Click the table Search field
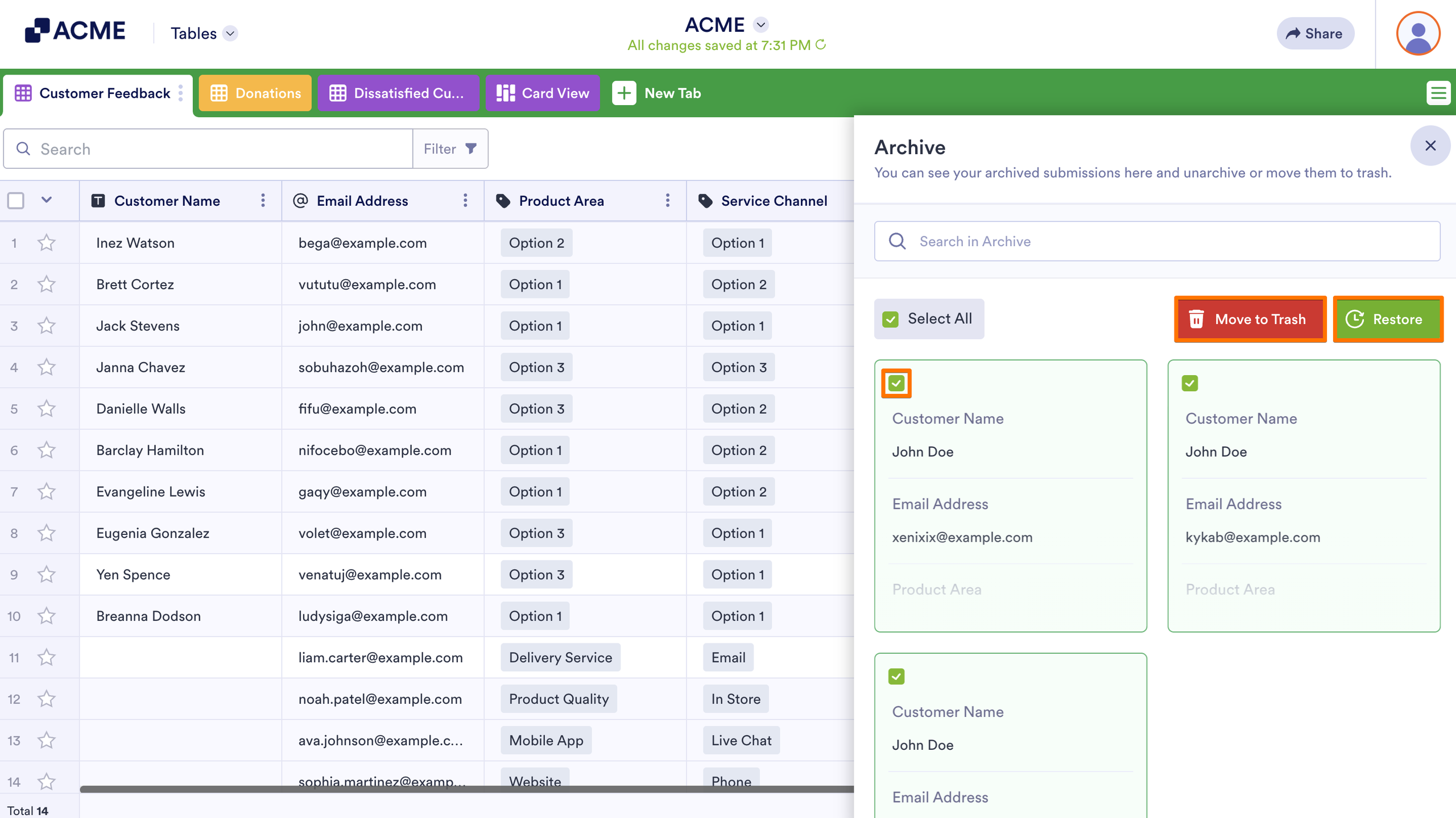 tap(208, 148)
